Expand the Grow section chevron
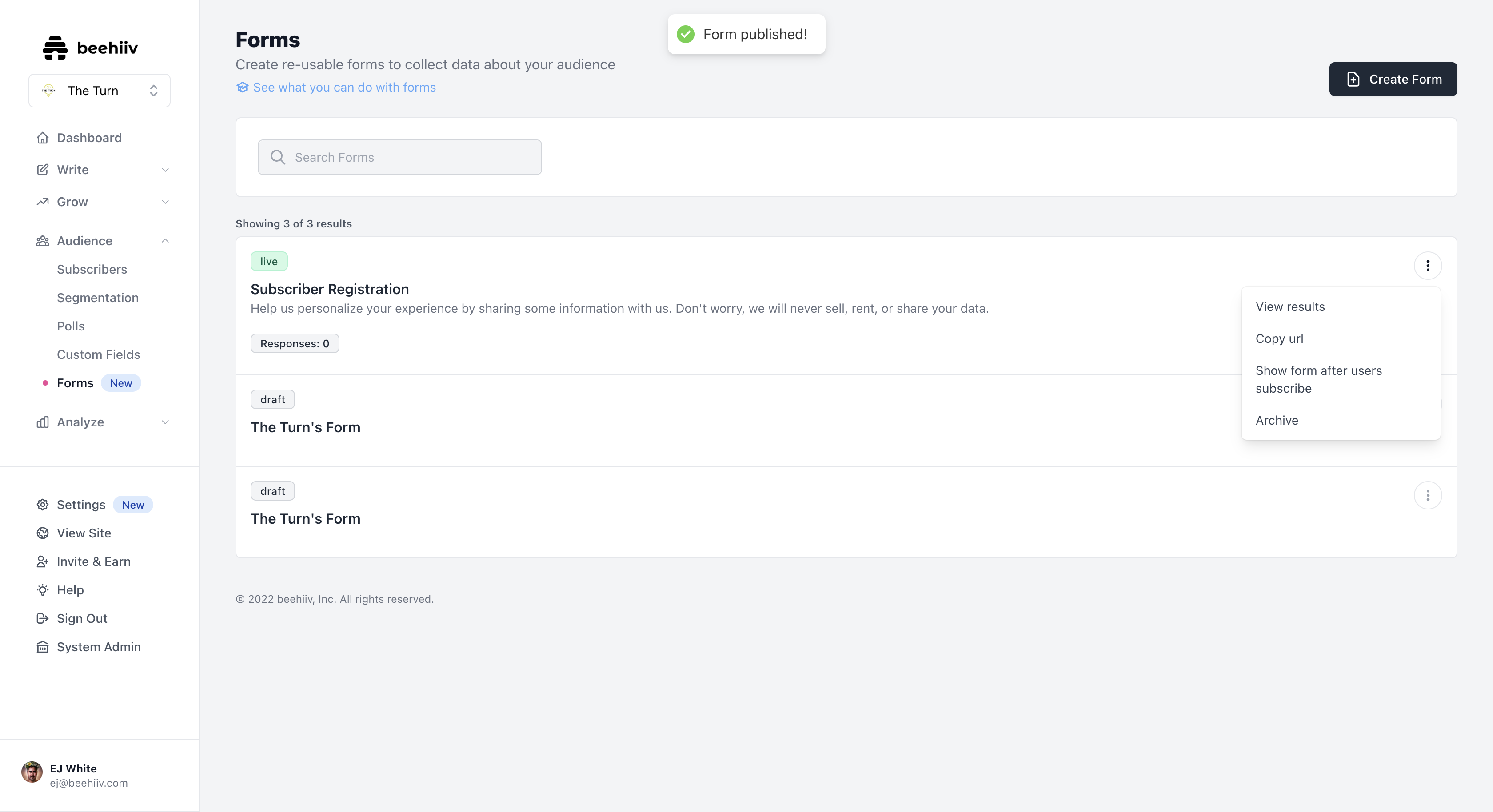 pos(165,202)
